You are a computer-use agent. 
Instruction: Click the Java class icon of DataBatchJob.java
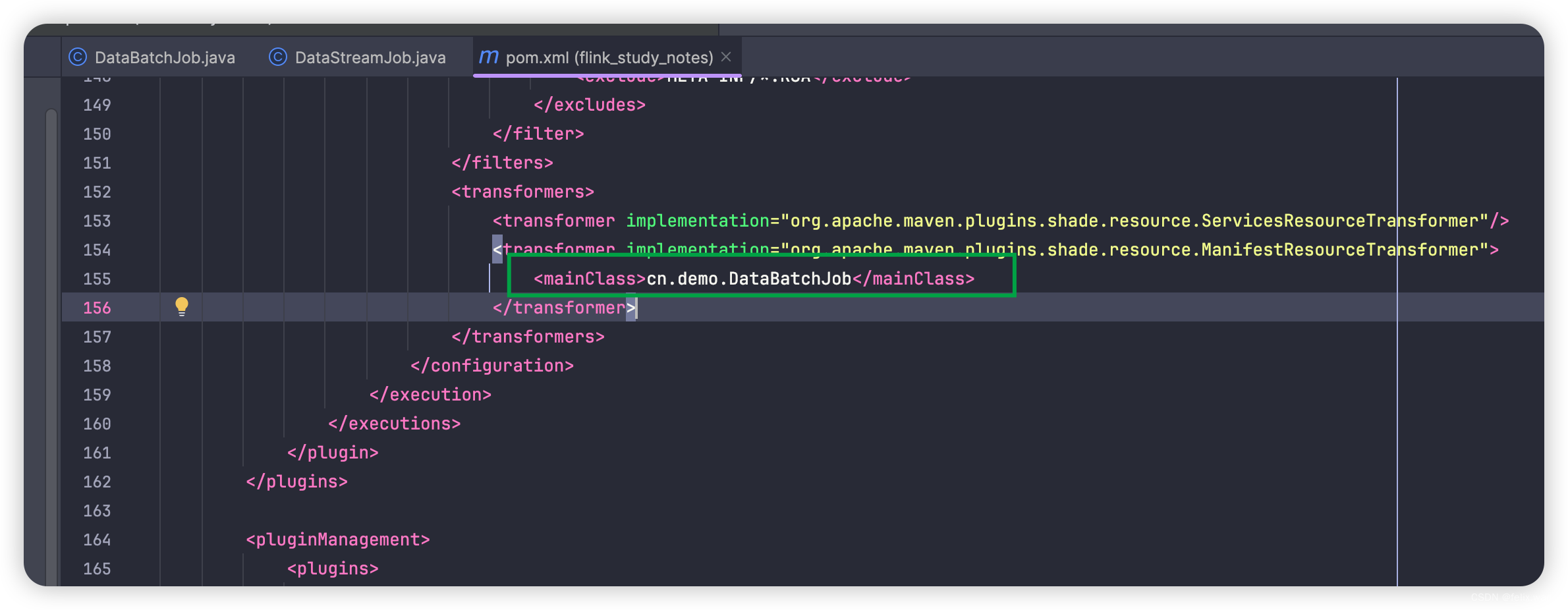(78, 57)
